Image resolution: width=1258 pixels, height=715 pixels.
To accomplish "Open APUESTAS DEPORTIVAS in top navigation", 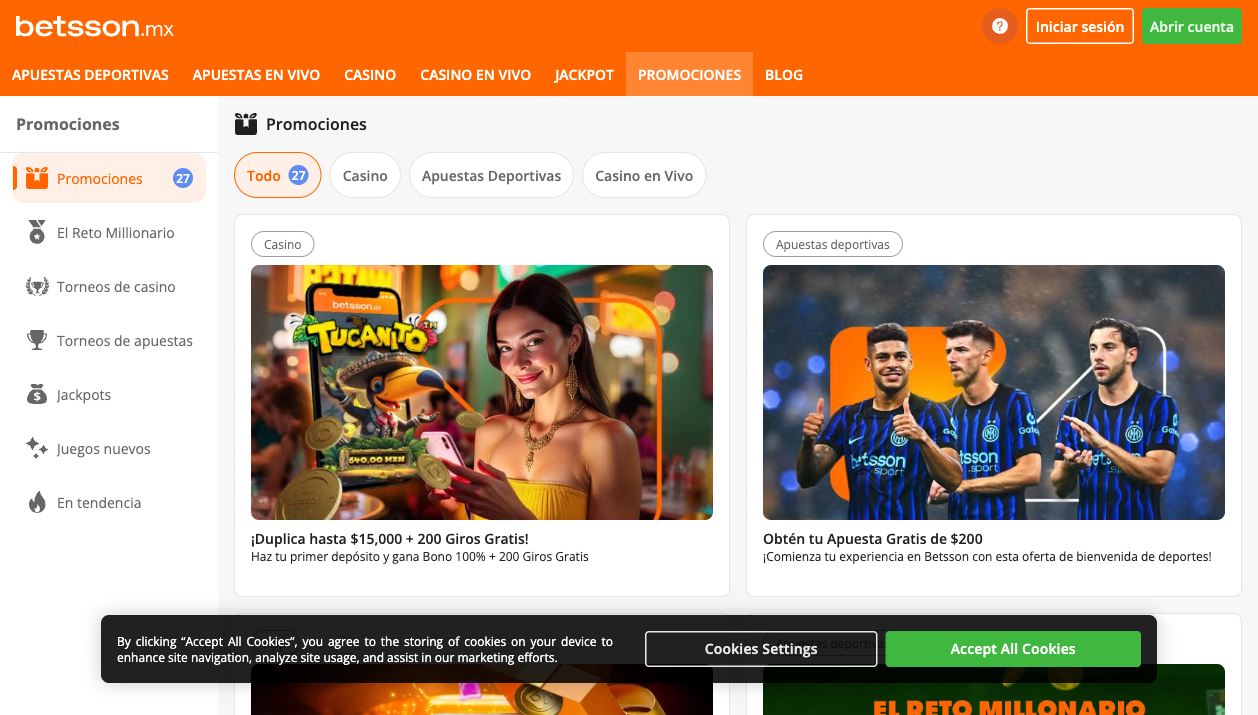I will [x=90, y=75].
